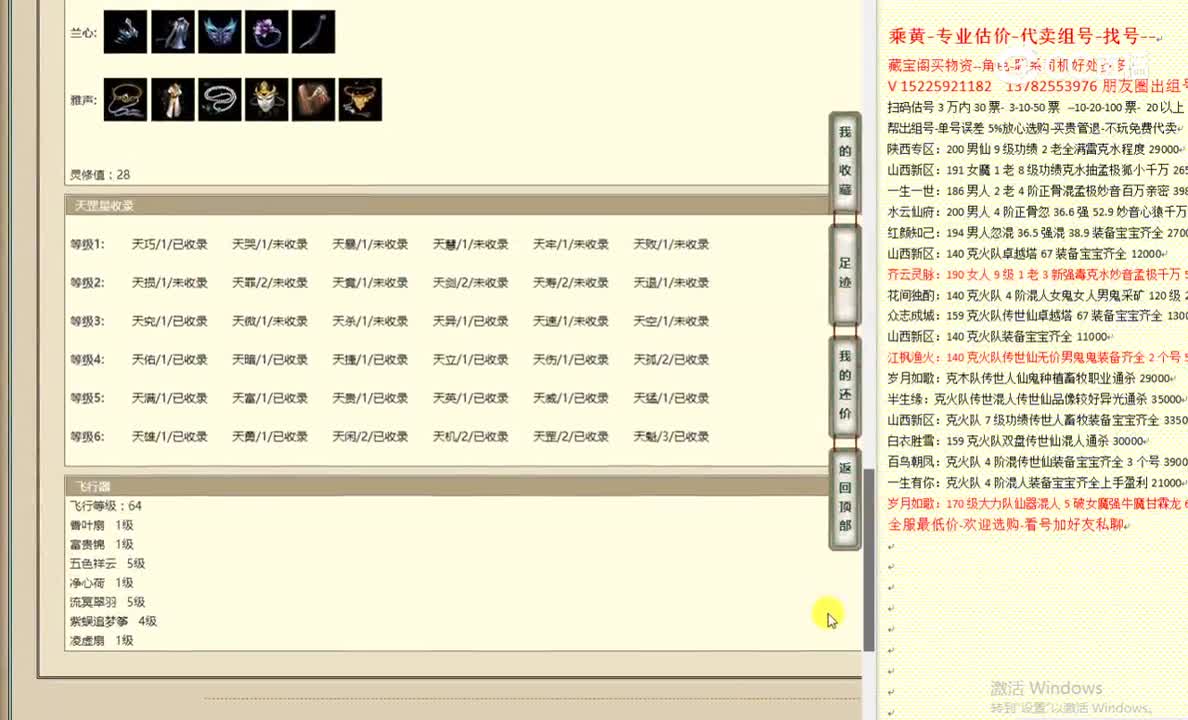Click the 天寿/2/未收录 entry
The image size is (1188, 720).
571,283
